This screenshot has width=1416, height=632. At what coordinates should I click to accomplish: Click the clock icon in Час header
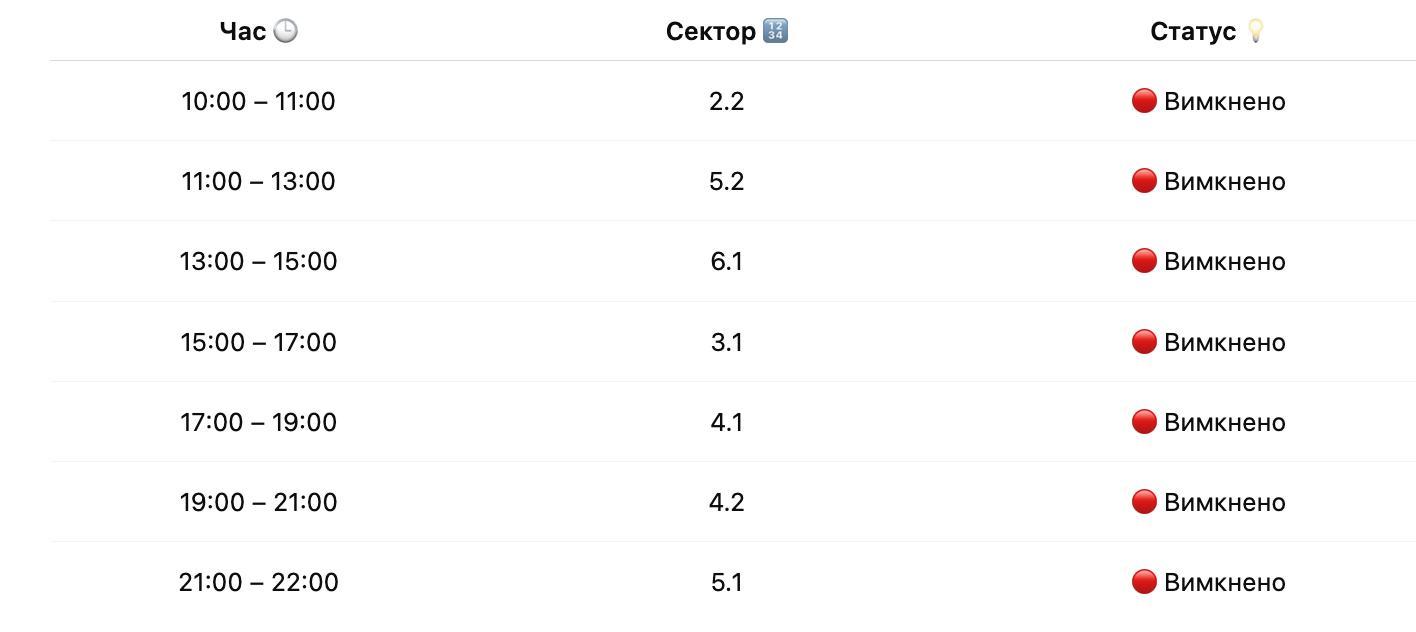pyautogui.click(x=286, y=32)
